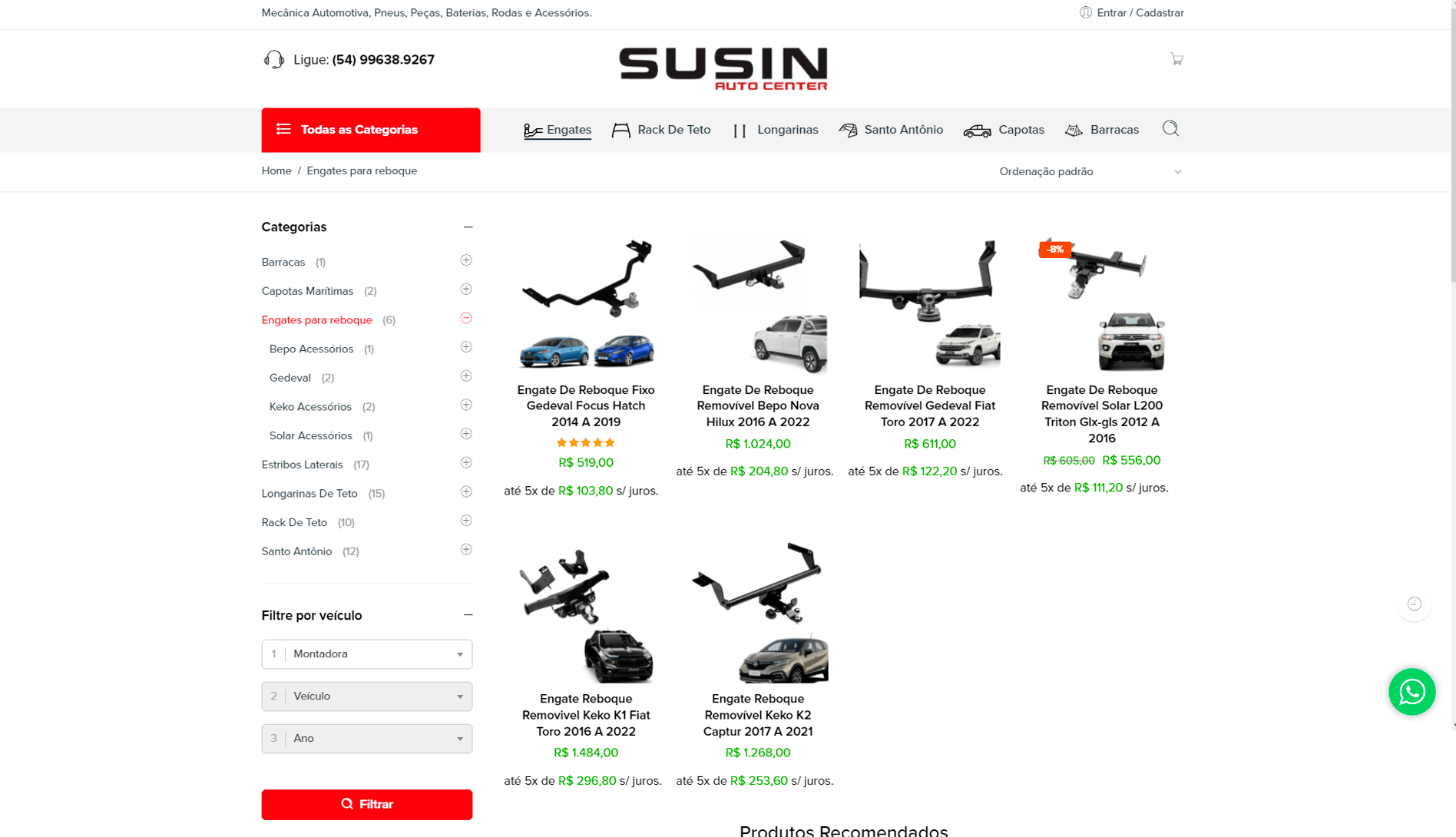Image resolution: width=1456 pixels, height=837 pixels.
Task: Collapse the Categorias section
Action: (x=468, y=227)
